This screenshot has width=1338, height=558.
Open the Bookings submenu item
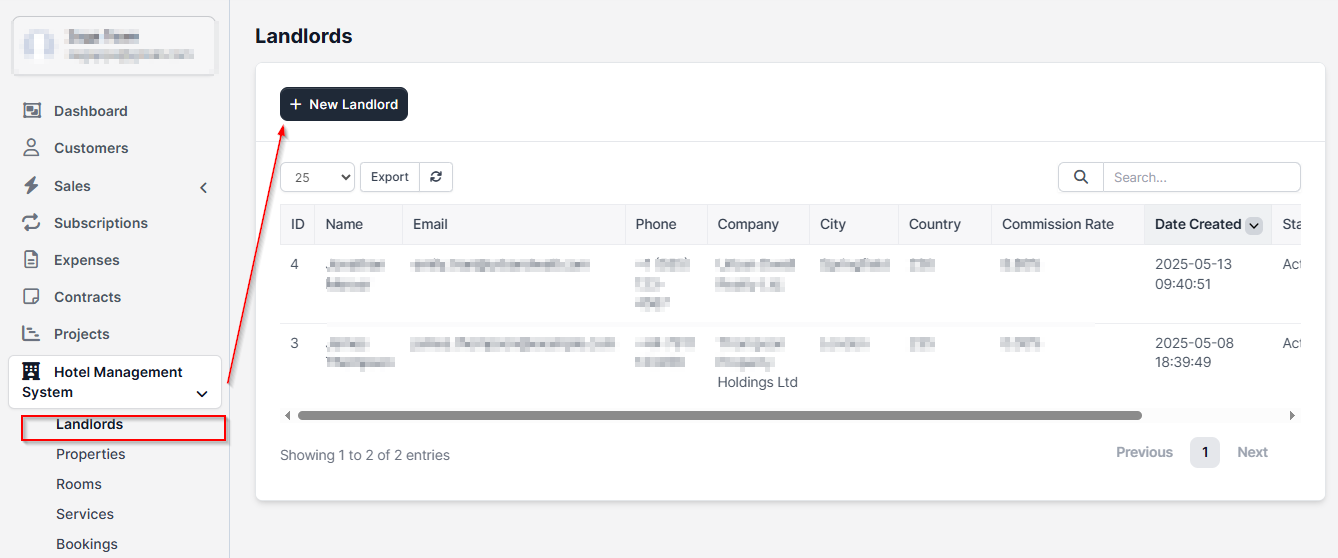(x=87, y=544)
